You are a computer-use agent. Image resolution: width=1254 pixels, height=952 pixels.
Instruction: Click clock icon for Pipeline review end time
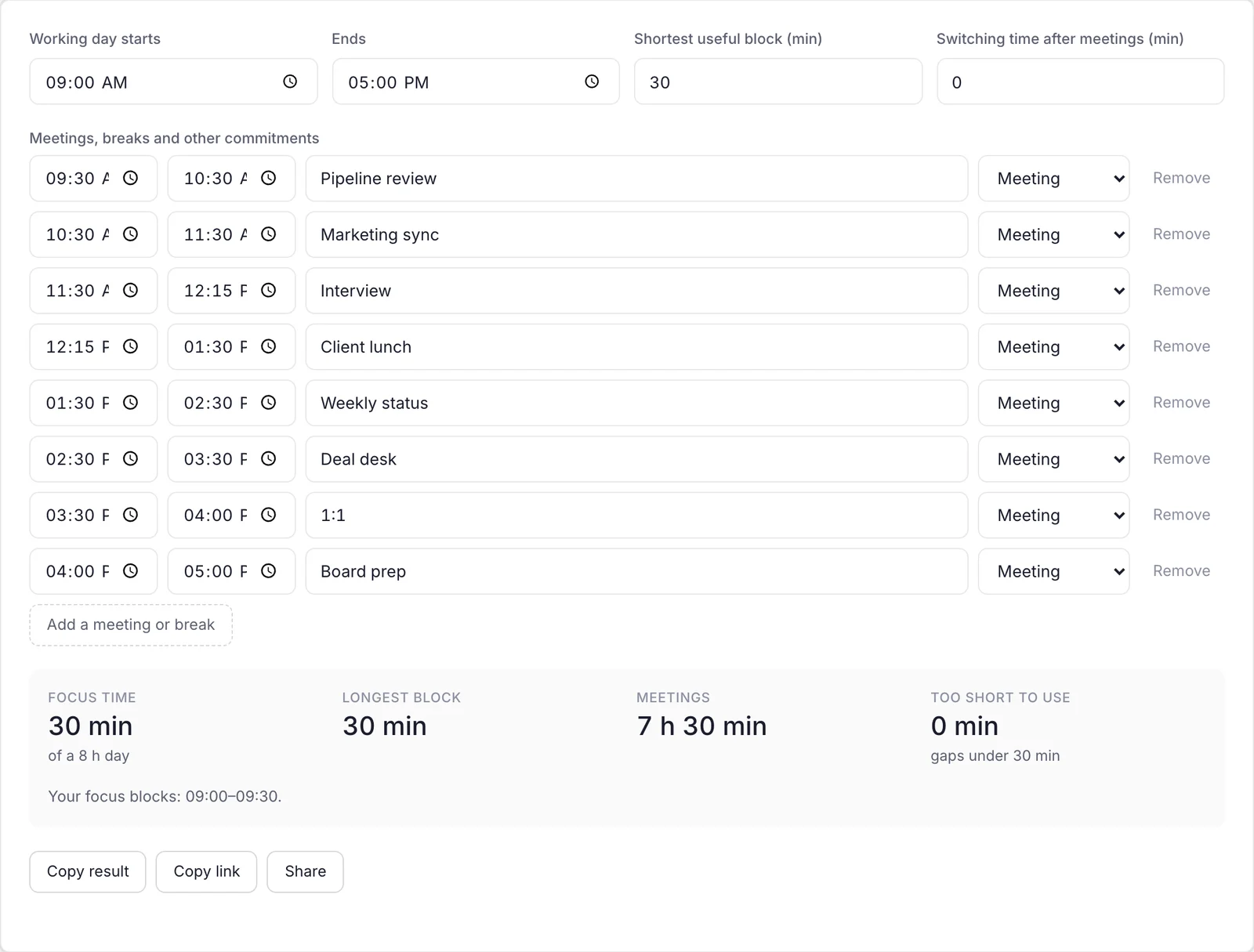269,178
